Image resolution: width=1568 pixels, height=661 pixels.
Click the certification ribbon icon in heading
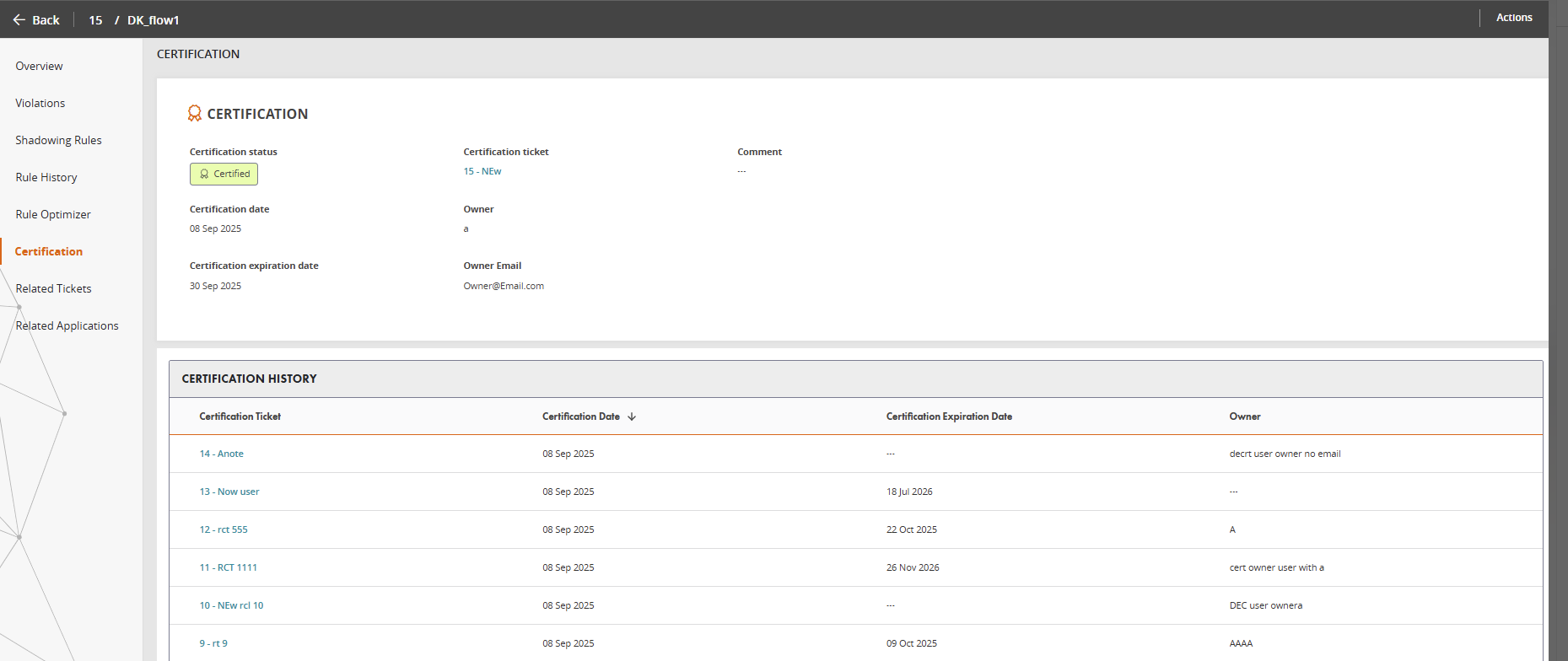194,114
